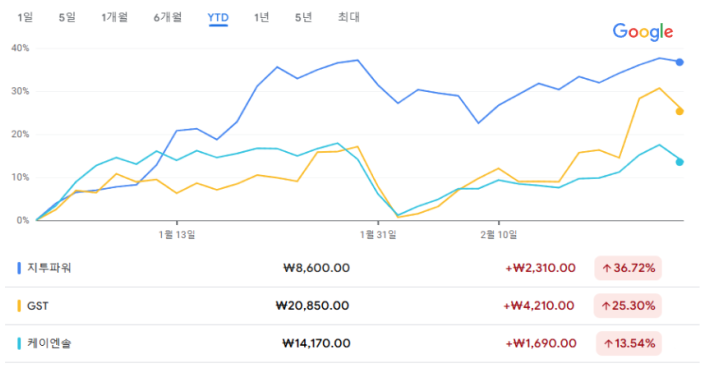This screenshot has width=706, height=369.
Task: Select the 1일 time range tab
Action: click(25, 18)
